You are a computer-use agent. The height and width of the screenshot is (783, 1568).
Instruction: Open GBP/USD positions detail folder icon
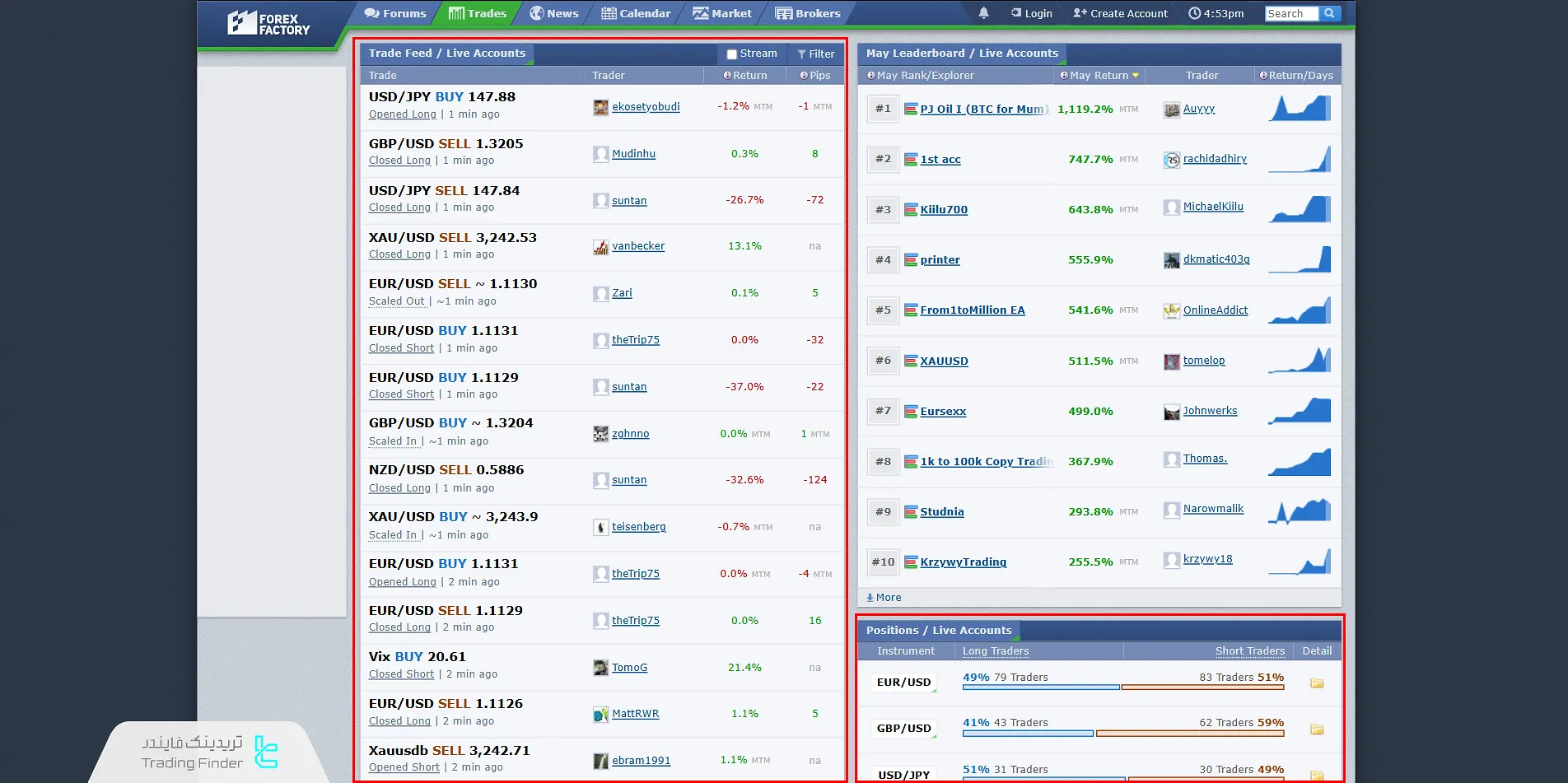click(1317, 729)
